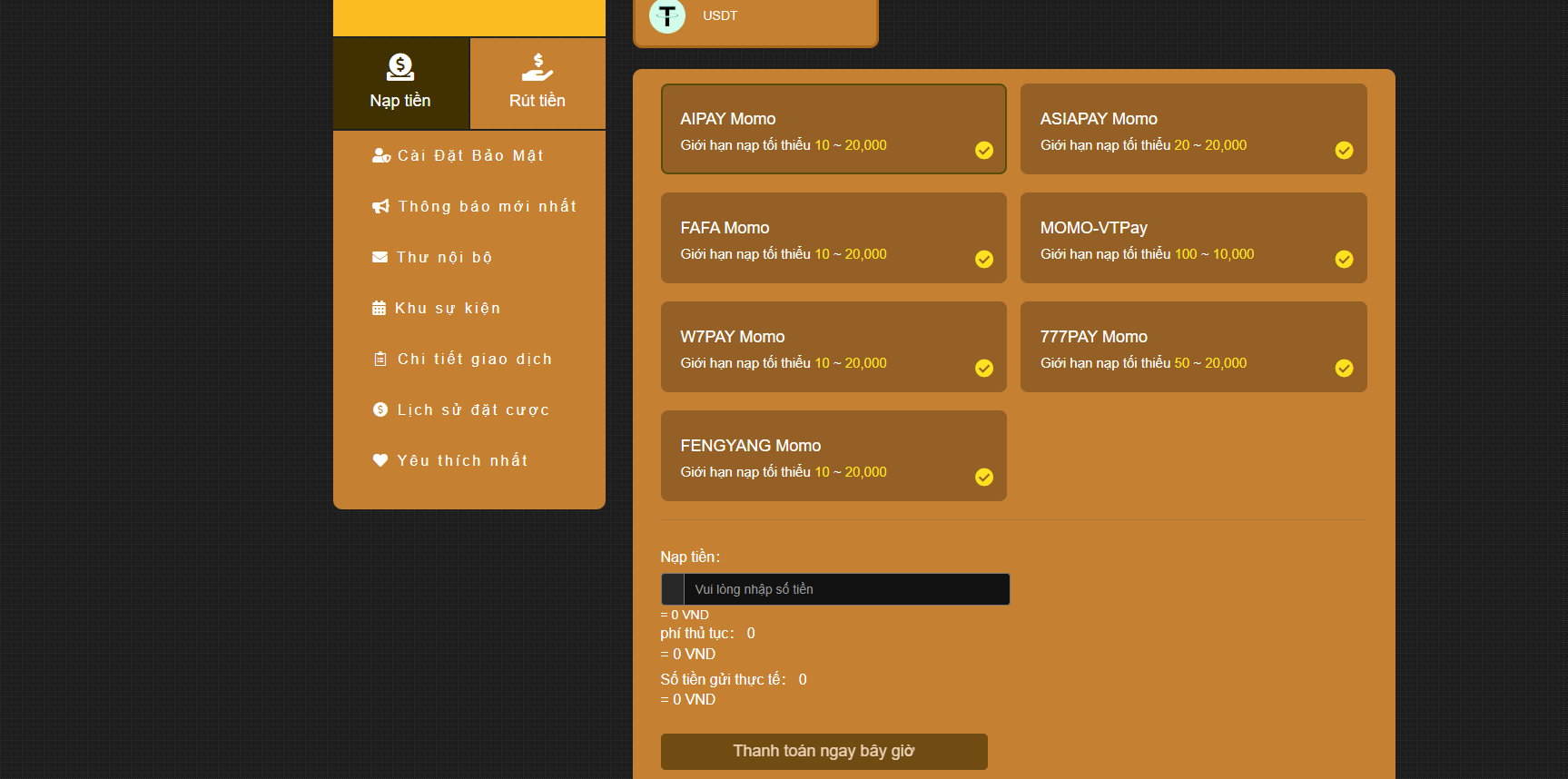
Task: Choose the FAFA Momo payment option
Action: [x=833, y=238]
